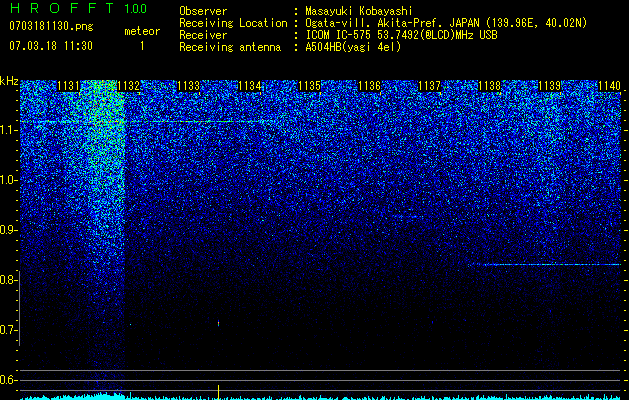Click the 1139 time marker
The height and width of the screenshot is (400, 629).
click(x=550, y=86)
